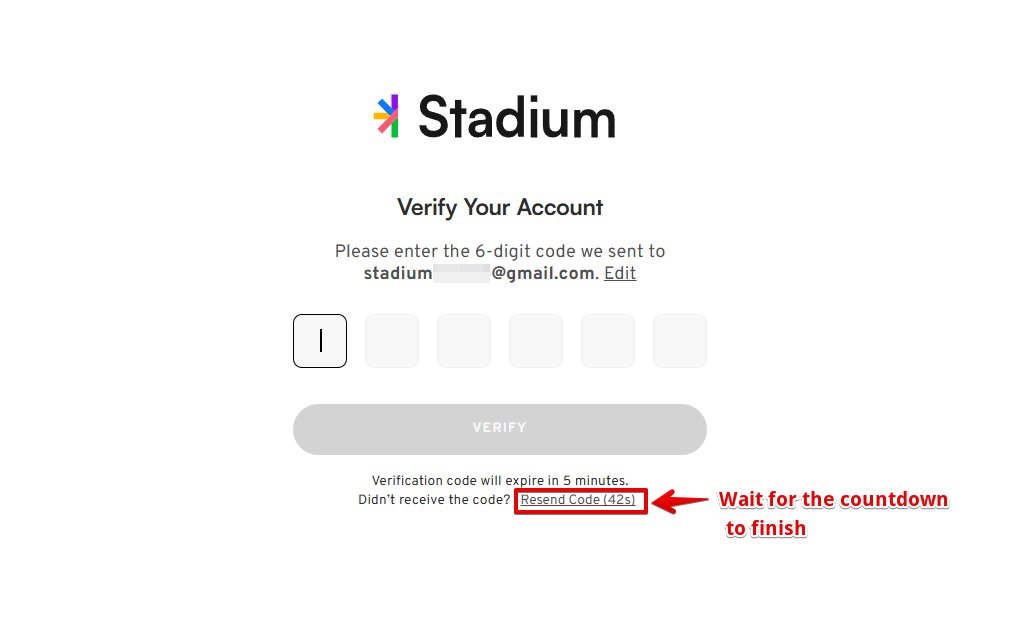Click the code expiry notice text

(x=500, y=481)
